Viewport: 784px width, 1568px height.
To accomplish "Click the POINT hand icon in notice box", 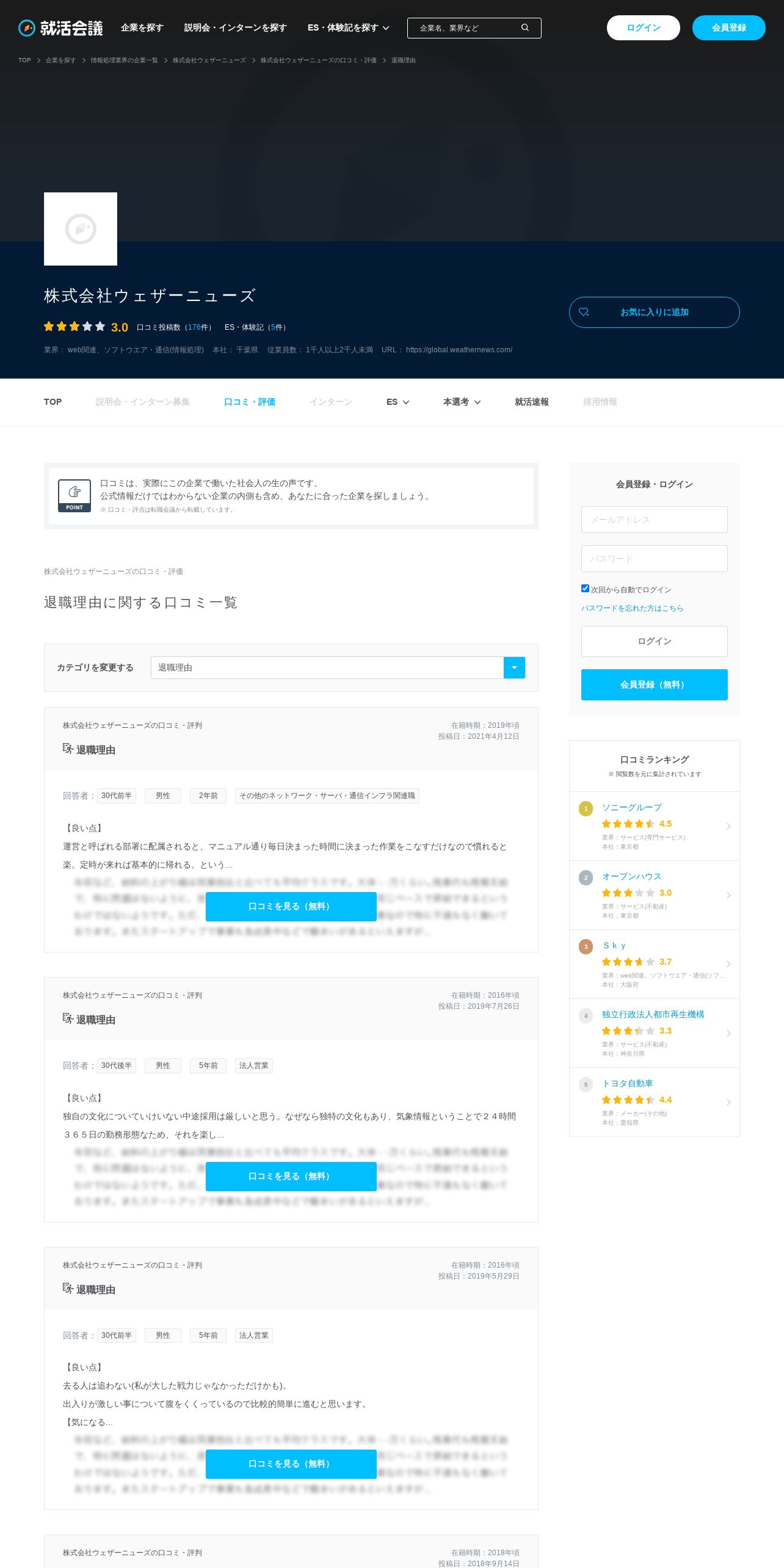I will [x=74, y=495].
